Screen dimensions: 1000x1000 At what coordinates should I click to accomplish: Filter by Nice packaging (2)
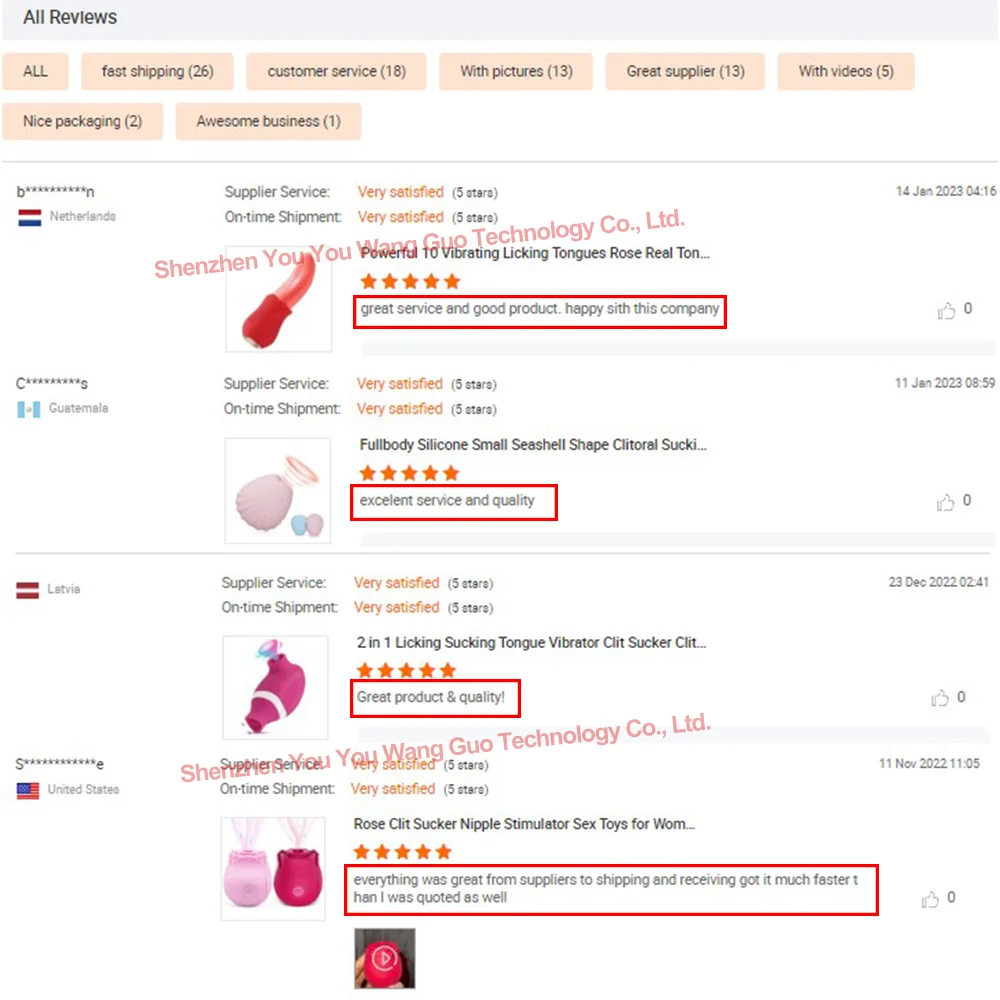pos(82,121)
